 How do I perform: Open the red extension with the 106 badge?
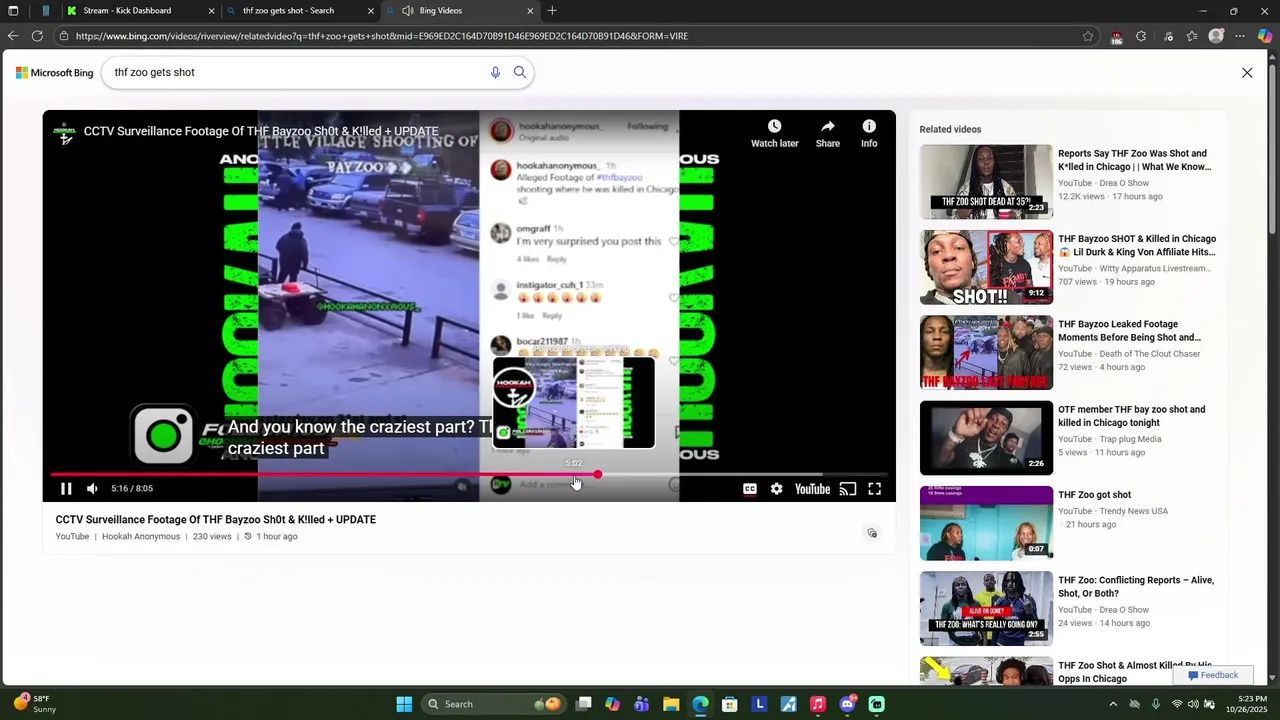pyautogui.click(x=1117, y=37)
